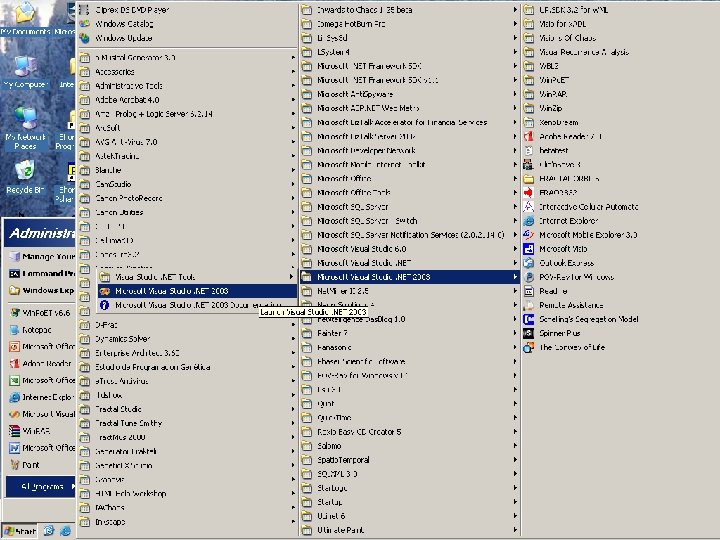
Task: Select the Microsoft Developer Network folder
Action: tap(409, 151)
